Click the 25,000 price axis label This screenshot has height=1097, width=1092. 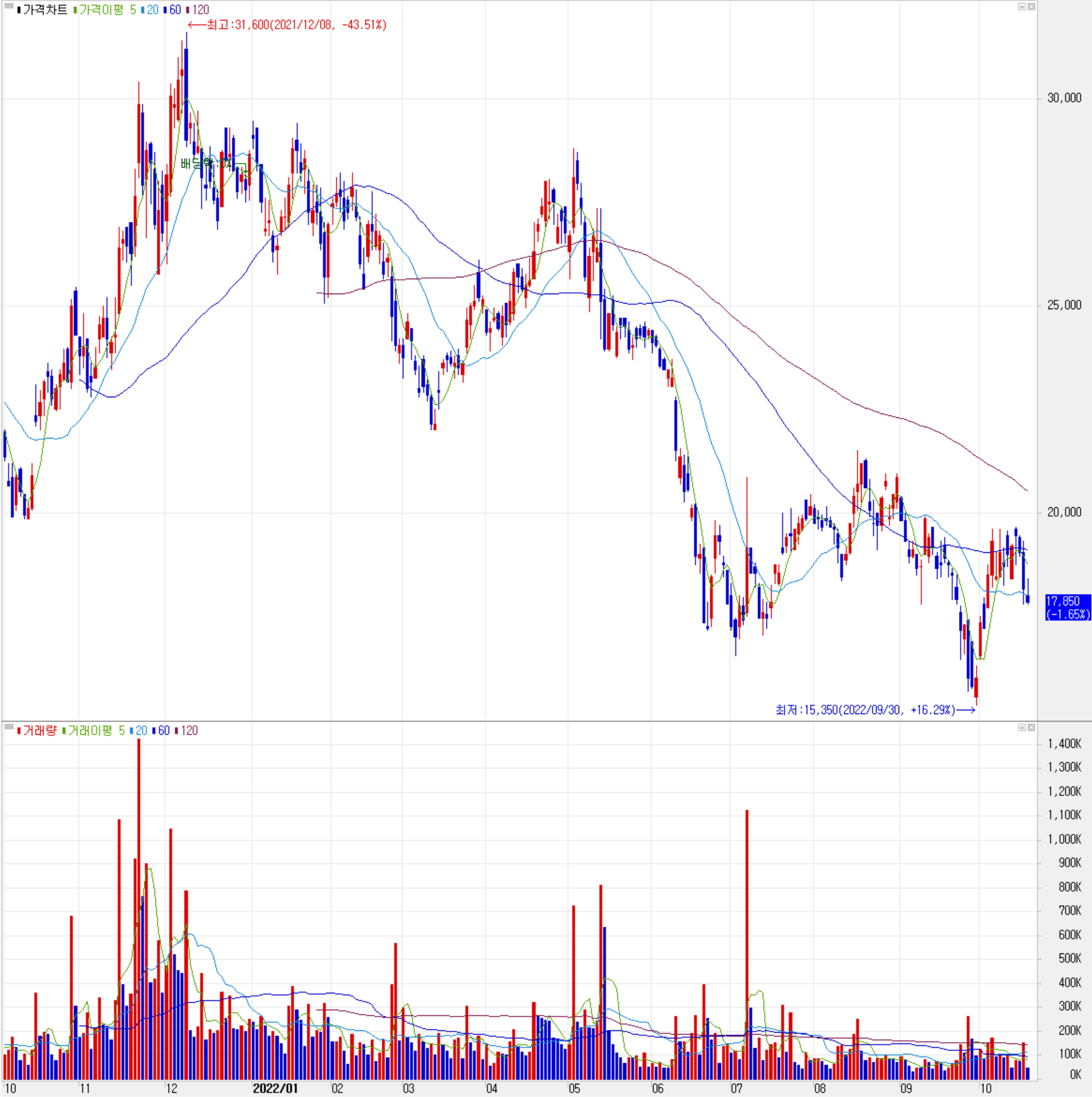coord(1064,305)
